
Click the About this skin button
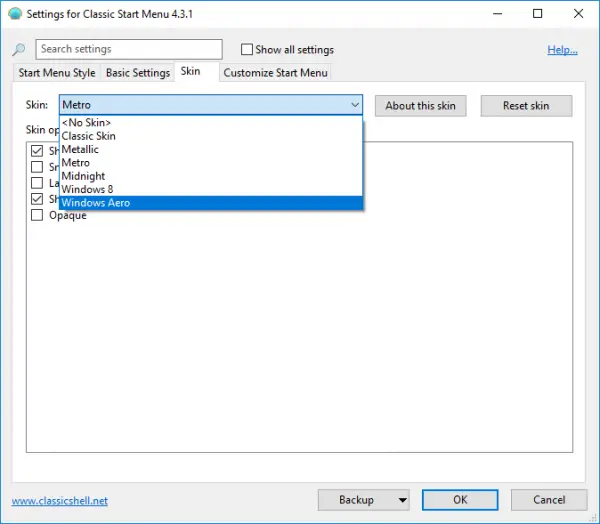click(x=421, y=106)
